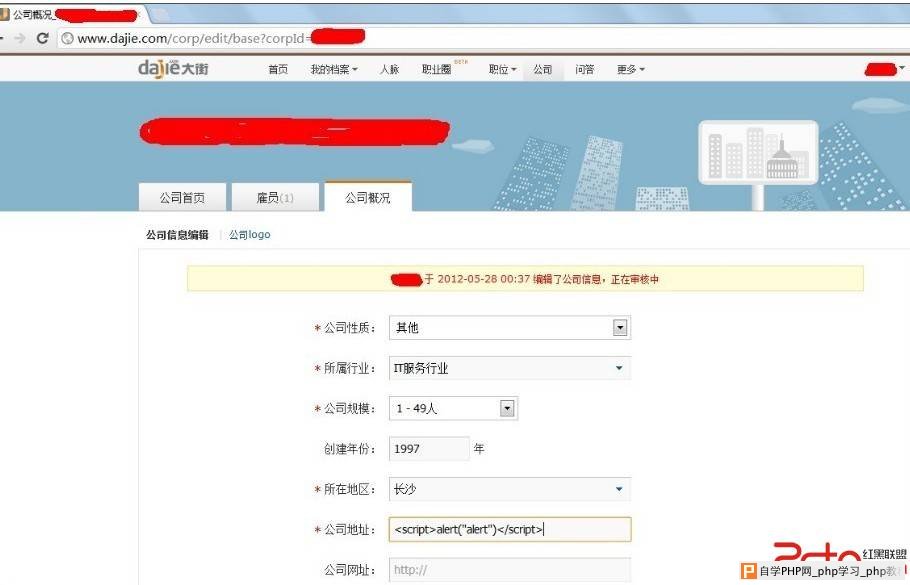
Task: Click the 公司规模 field label
Action: (x=349, y=409)
